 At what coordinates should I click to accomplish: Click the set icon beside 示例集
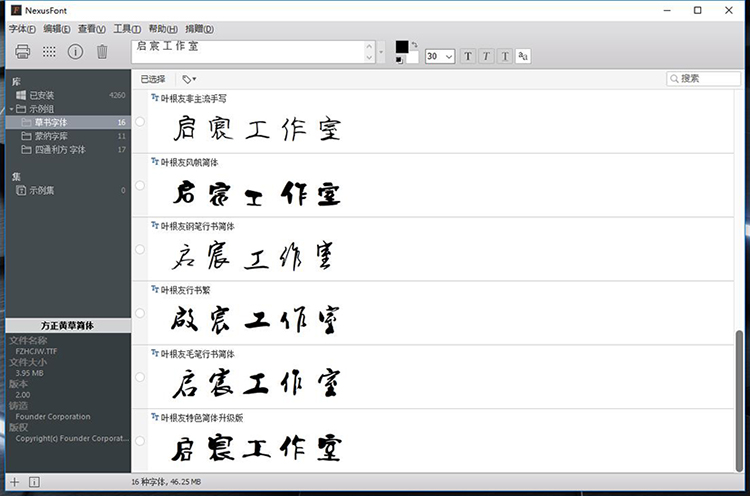pyautogui.click(x=21, y=190)
